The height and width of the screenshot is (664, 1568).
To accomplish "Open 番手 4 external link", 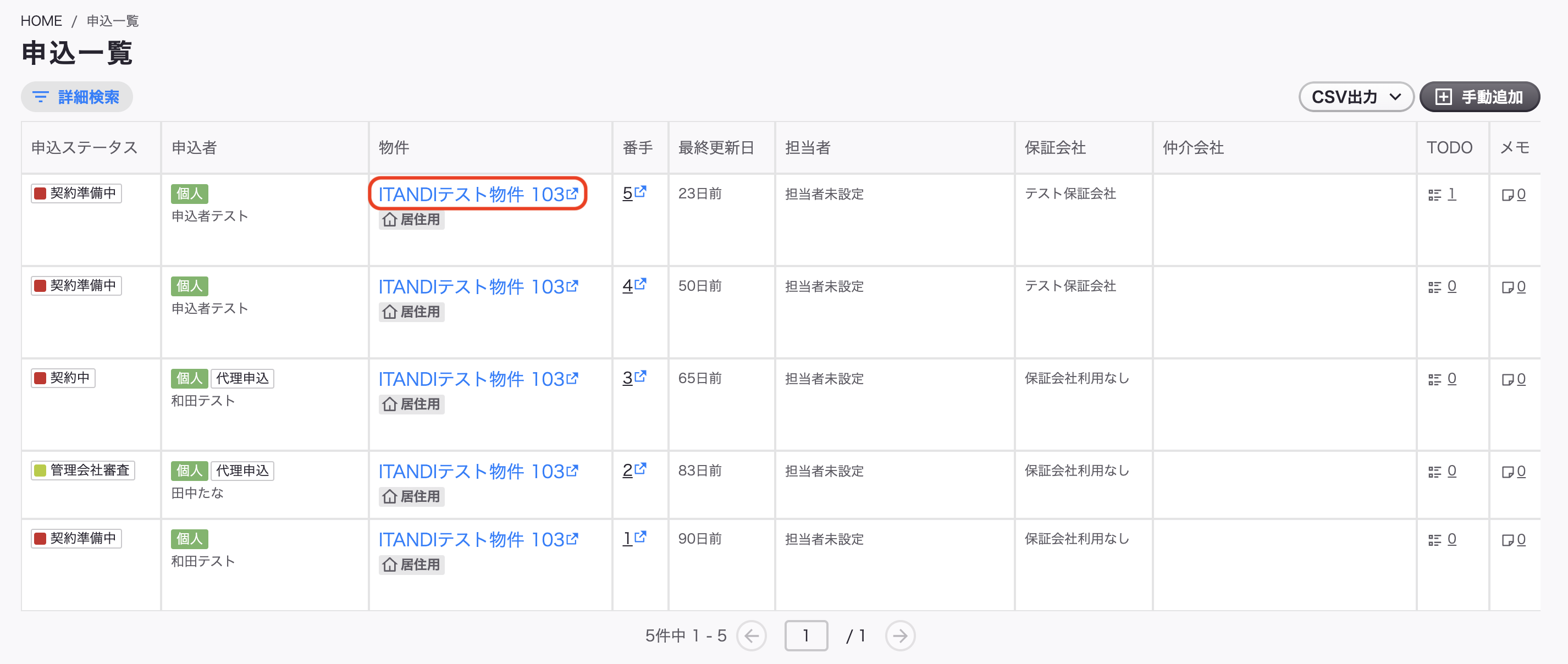I will (x=634, y=285).
